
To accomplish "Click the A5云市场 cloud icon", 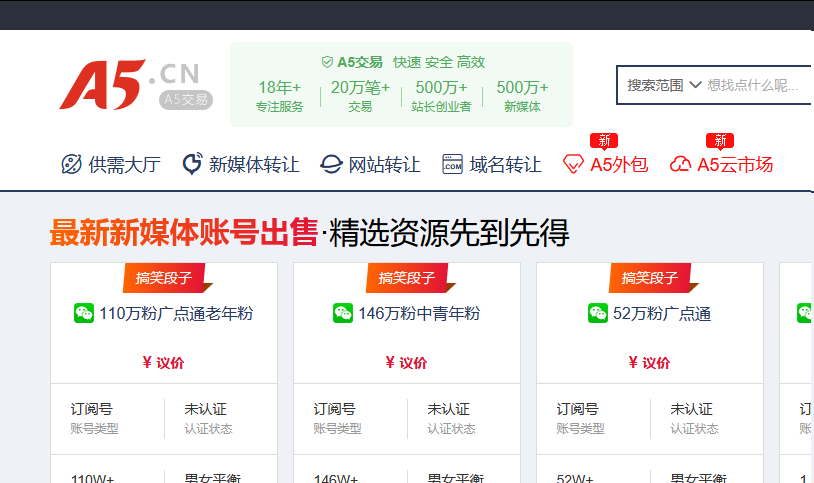I will pyautogui.click(x=680, y=165).
